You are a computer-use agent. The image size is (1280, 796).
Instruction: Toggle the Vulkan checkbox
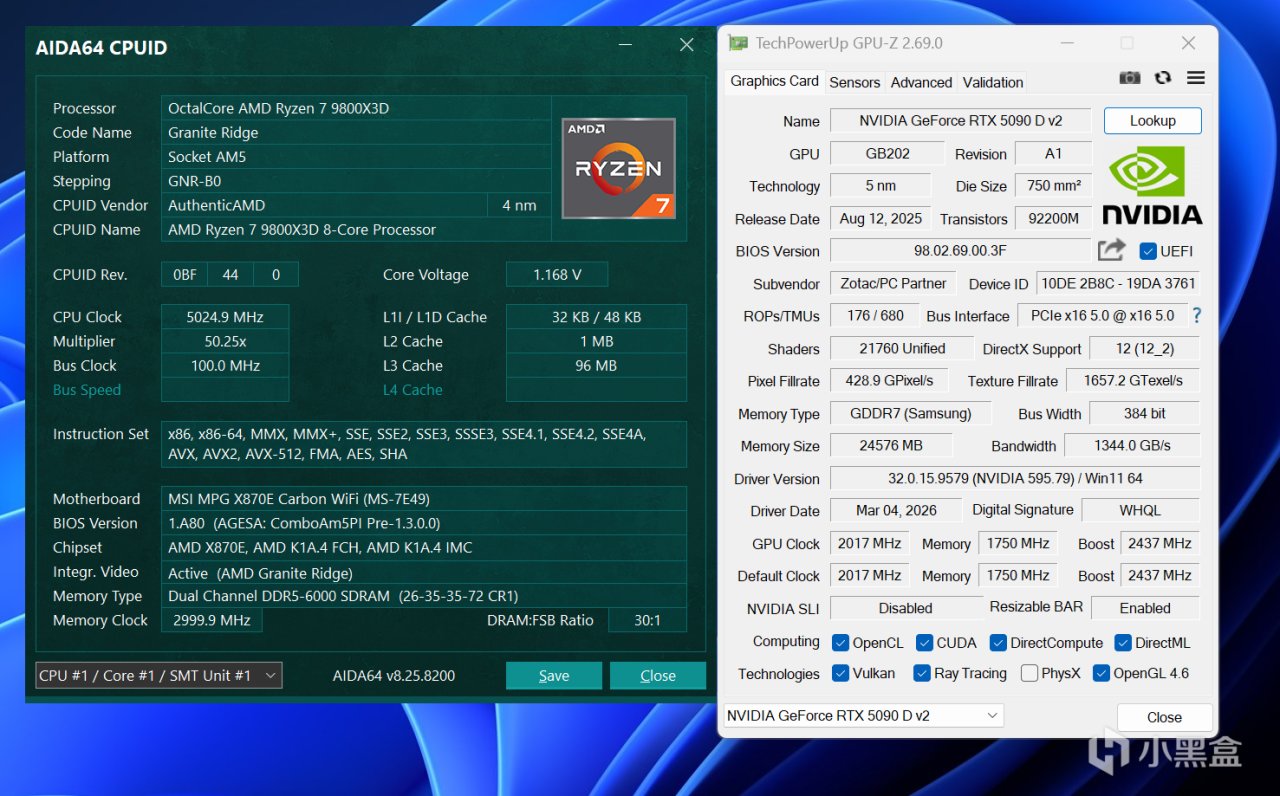(840, 673)
